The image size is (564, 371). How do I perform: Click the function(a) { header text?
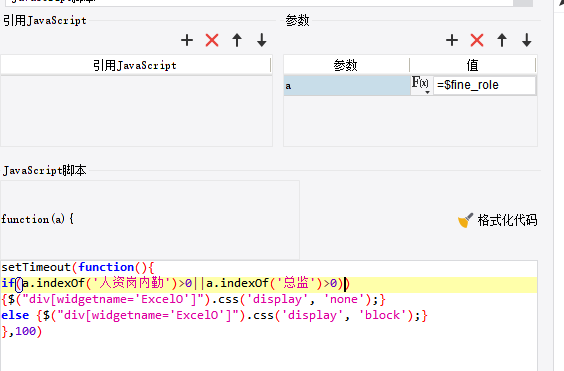pyautogui.click(x=37, y=219)
